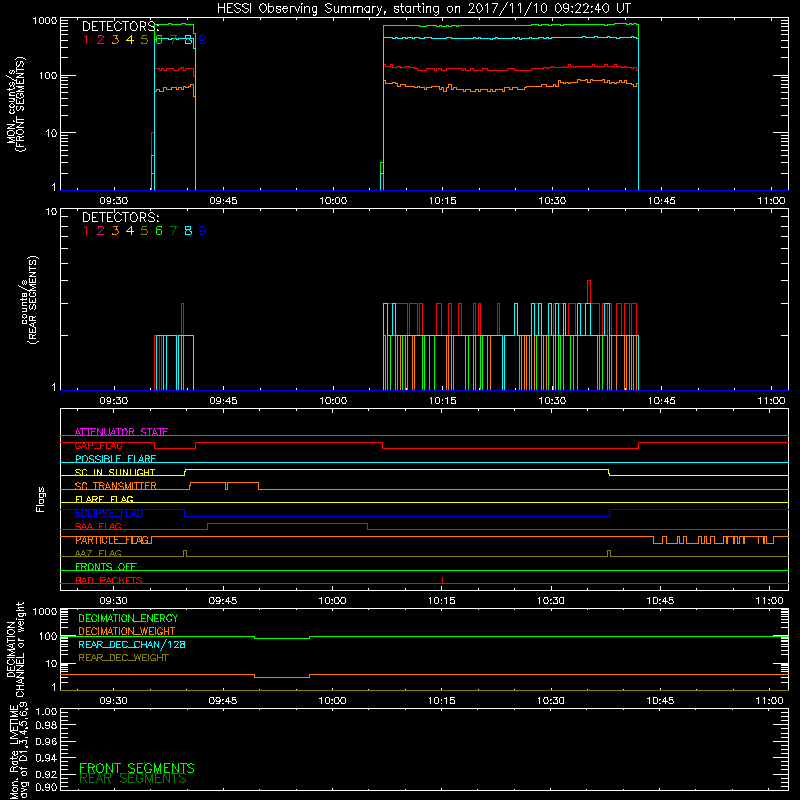Screen dimensions: 800x800
Task: Click the 10:15 tick under the decimation plot
Action: point(441,701)
